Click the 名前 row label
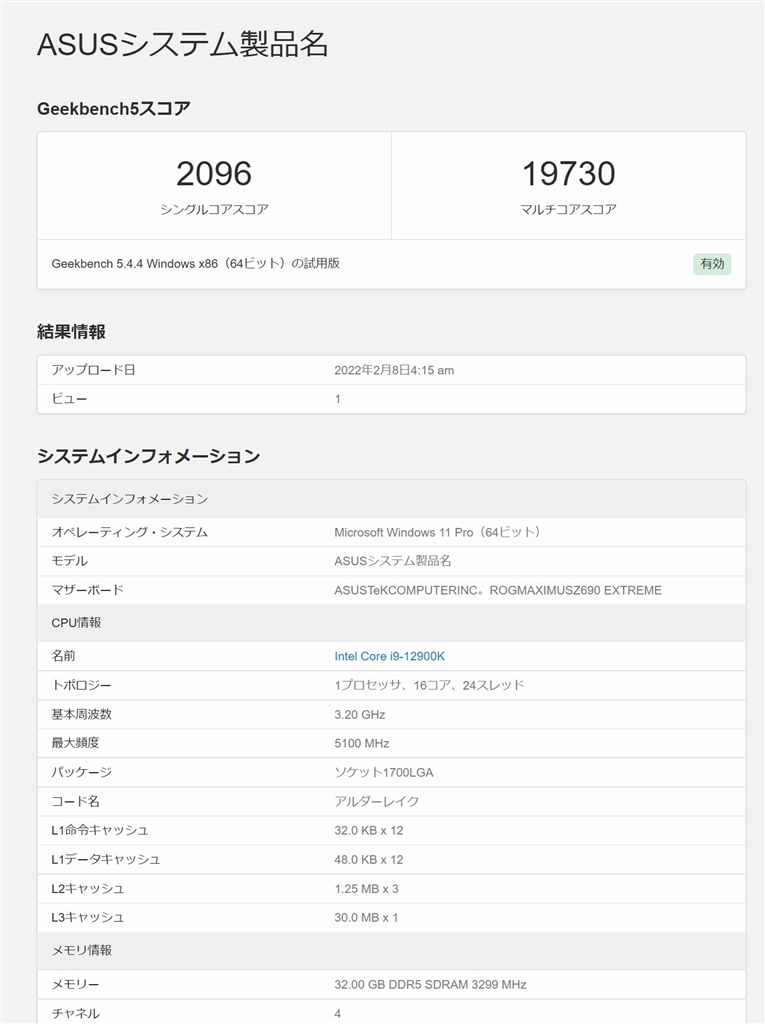Screen dimensions: 765x1024 (63, 656)
